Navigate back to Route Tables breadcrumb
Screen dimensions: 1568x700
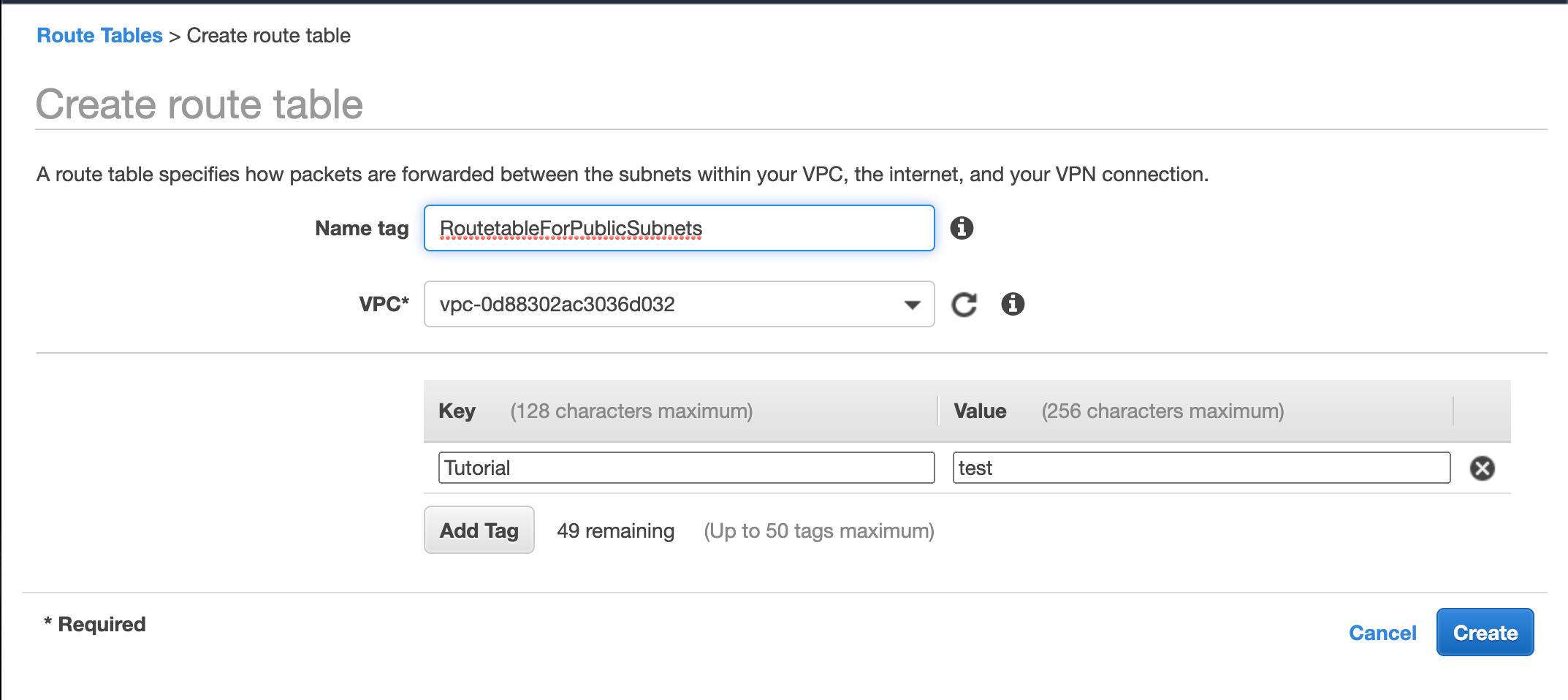click(99, 35)
